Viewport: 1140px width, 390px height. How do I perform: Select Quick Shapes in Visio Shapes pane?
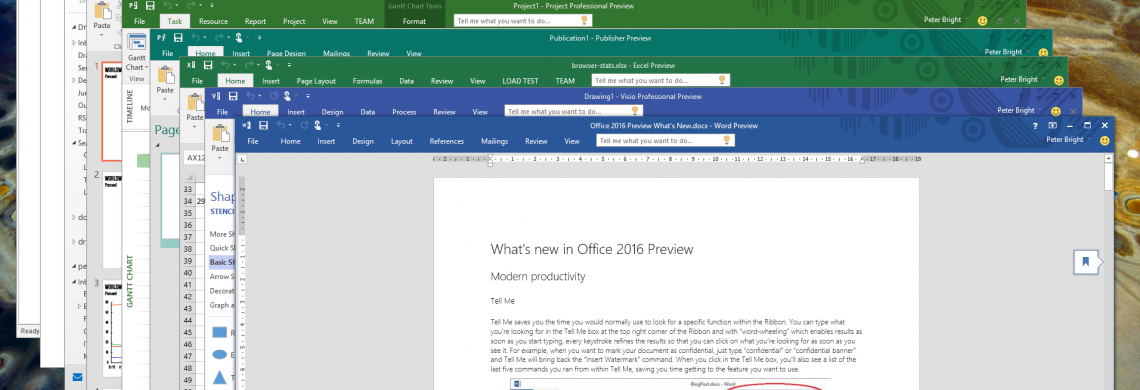click(x=222, y=247)
